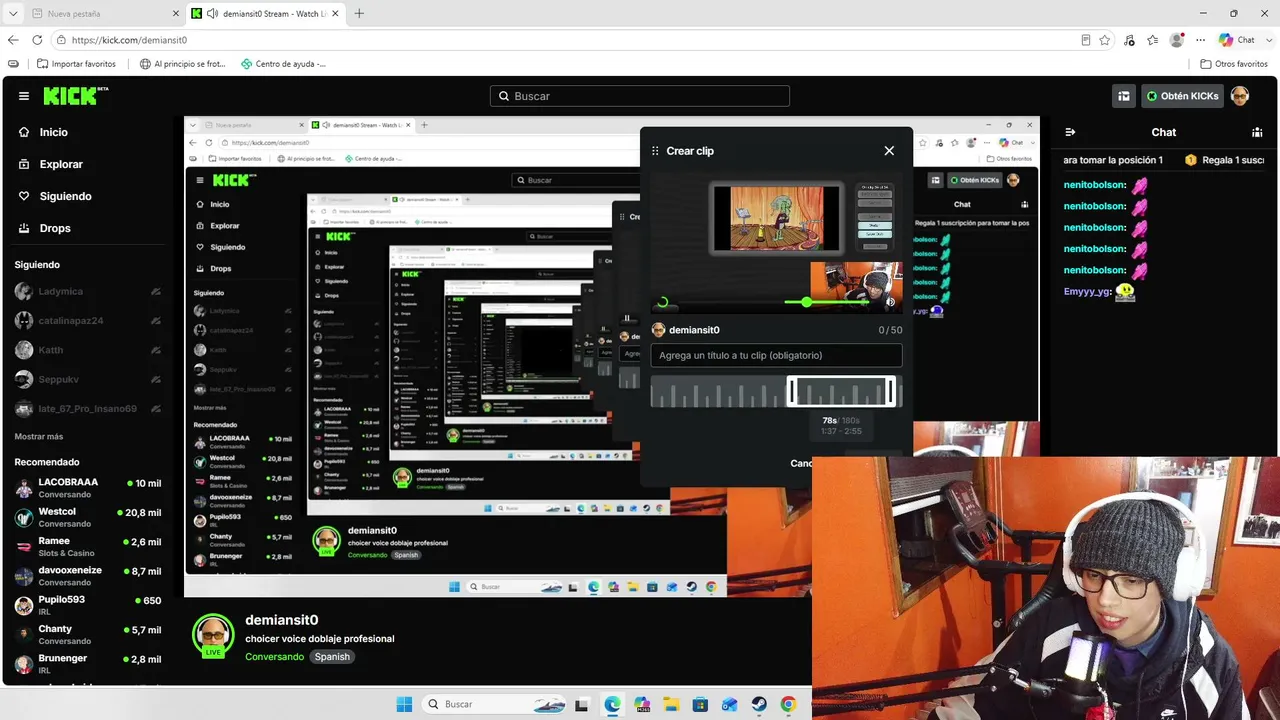Reload the Kick page

click(x=37, y=40)
